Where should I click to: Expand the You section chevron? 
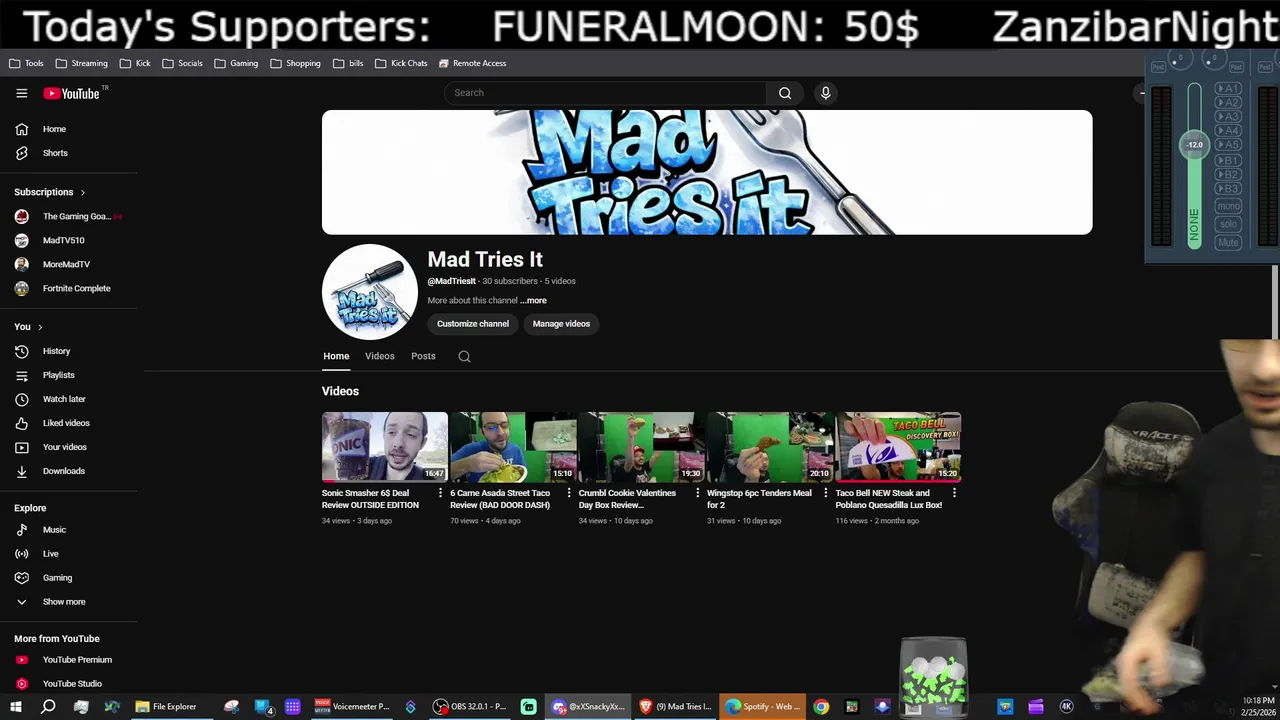point(40,327)
